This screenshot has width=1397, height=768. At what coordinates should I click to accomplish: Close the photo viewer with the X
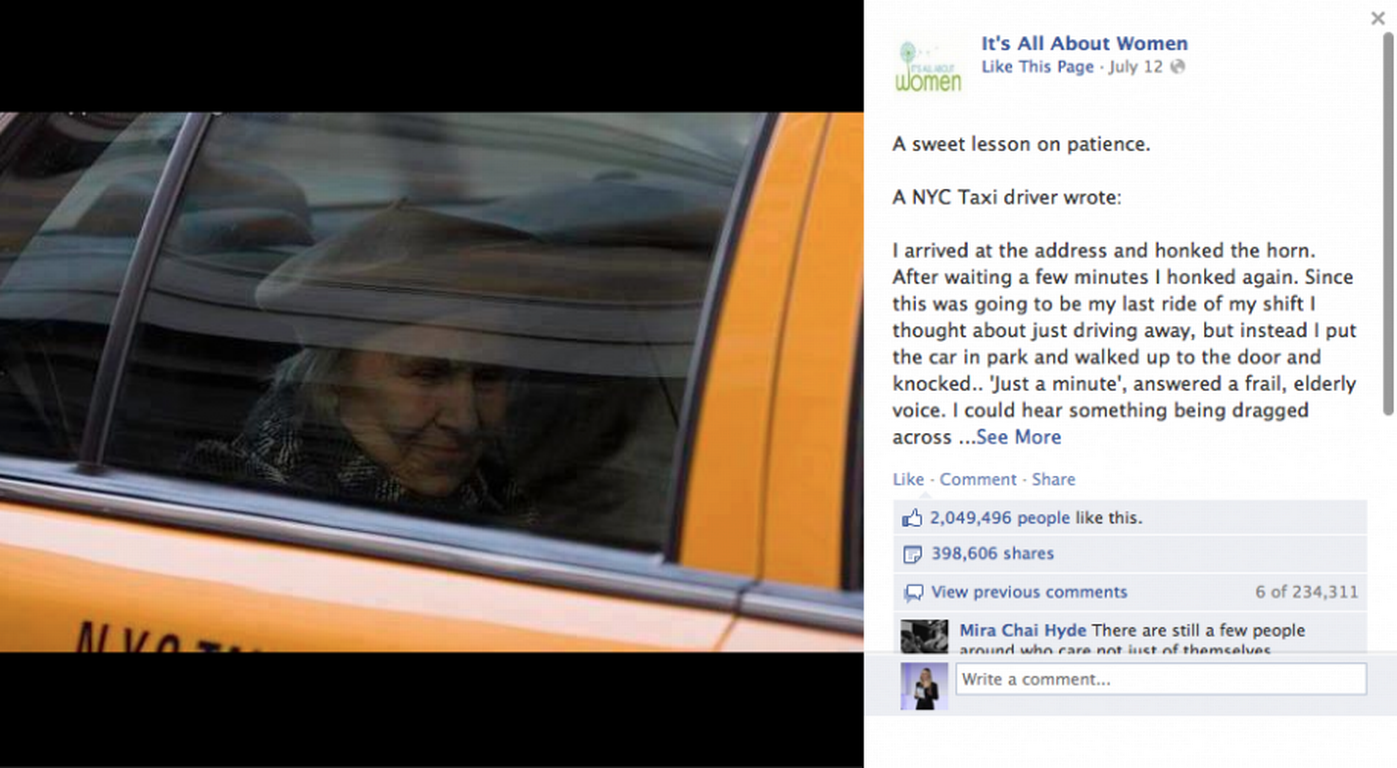1378,18
